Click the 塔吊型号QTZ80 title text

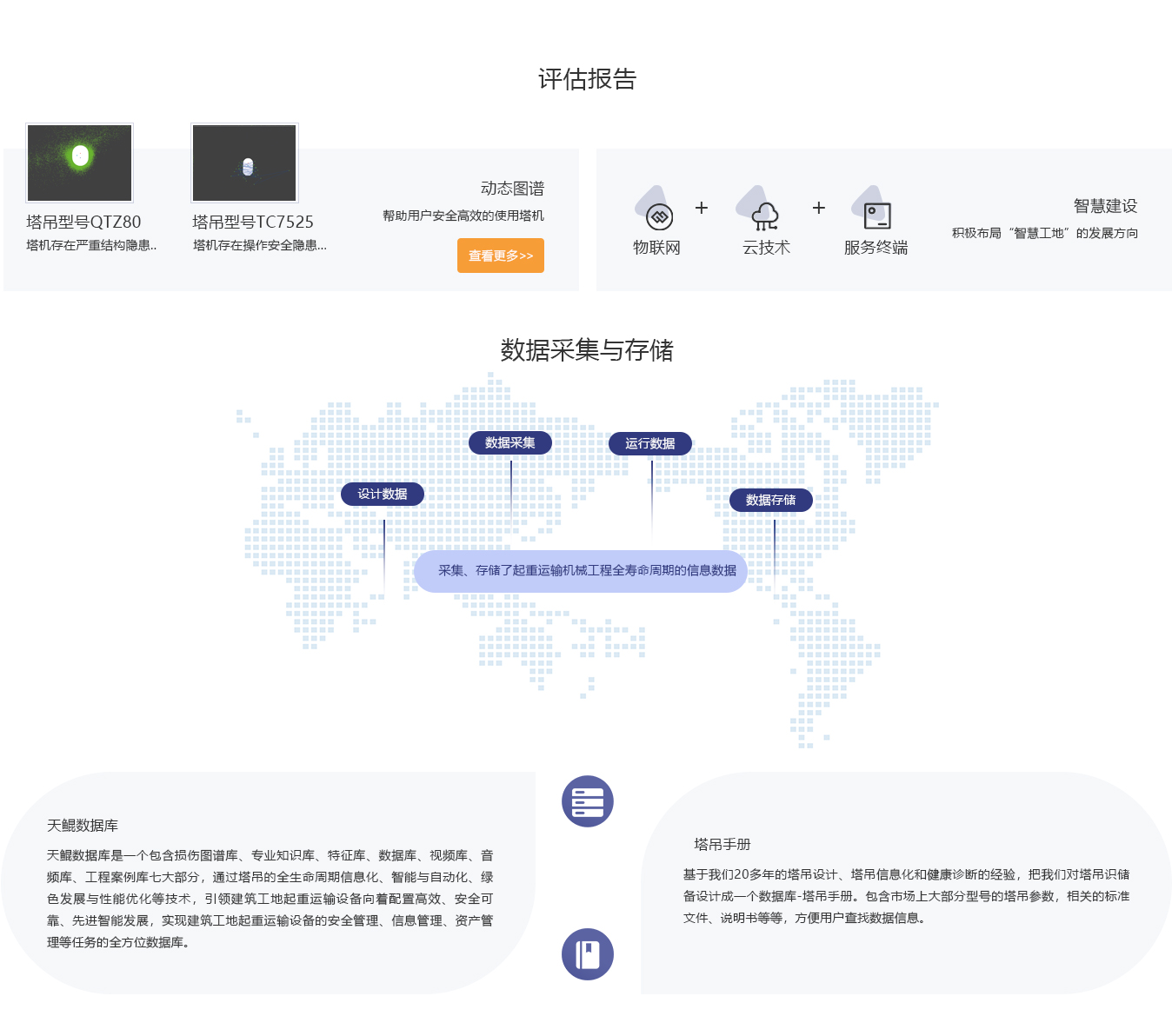point(83,222)
